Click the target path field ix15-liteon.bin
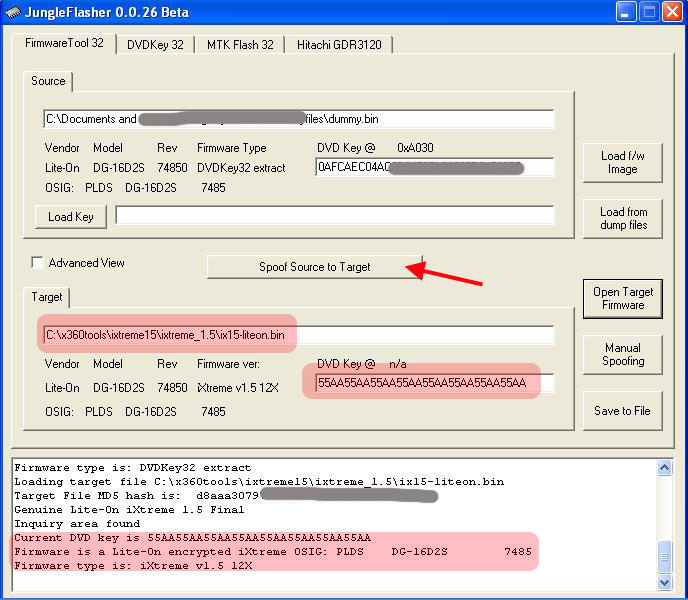688x600 pixels. click(299, 335)
